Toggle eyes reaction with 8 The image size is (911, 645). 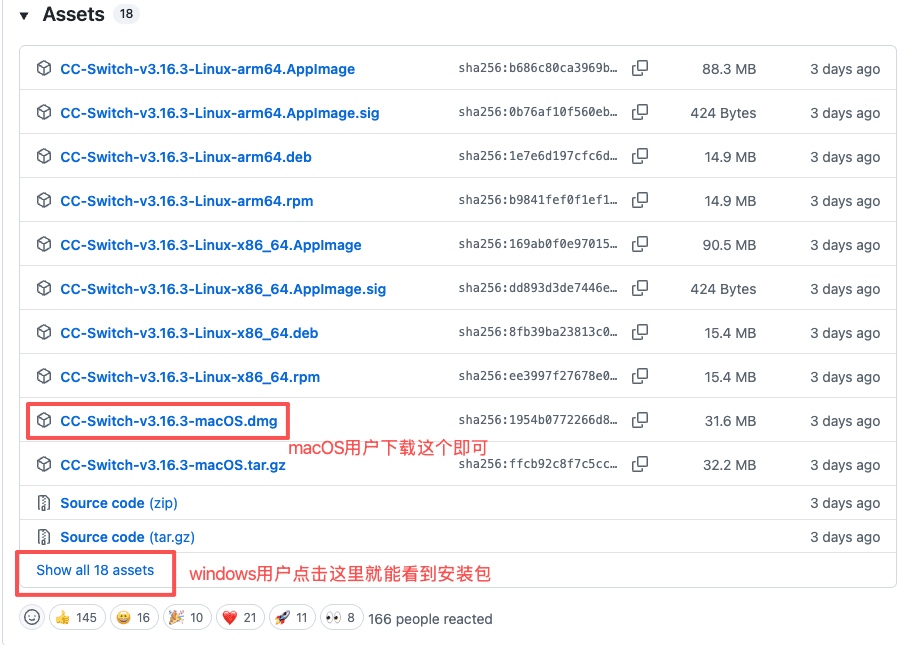[x=342, y=617]
